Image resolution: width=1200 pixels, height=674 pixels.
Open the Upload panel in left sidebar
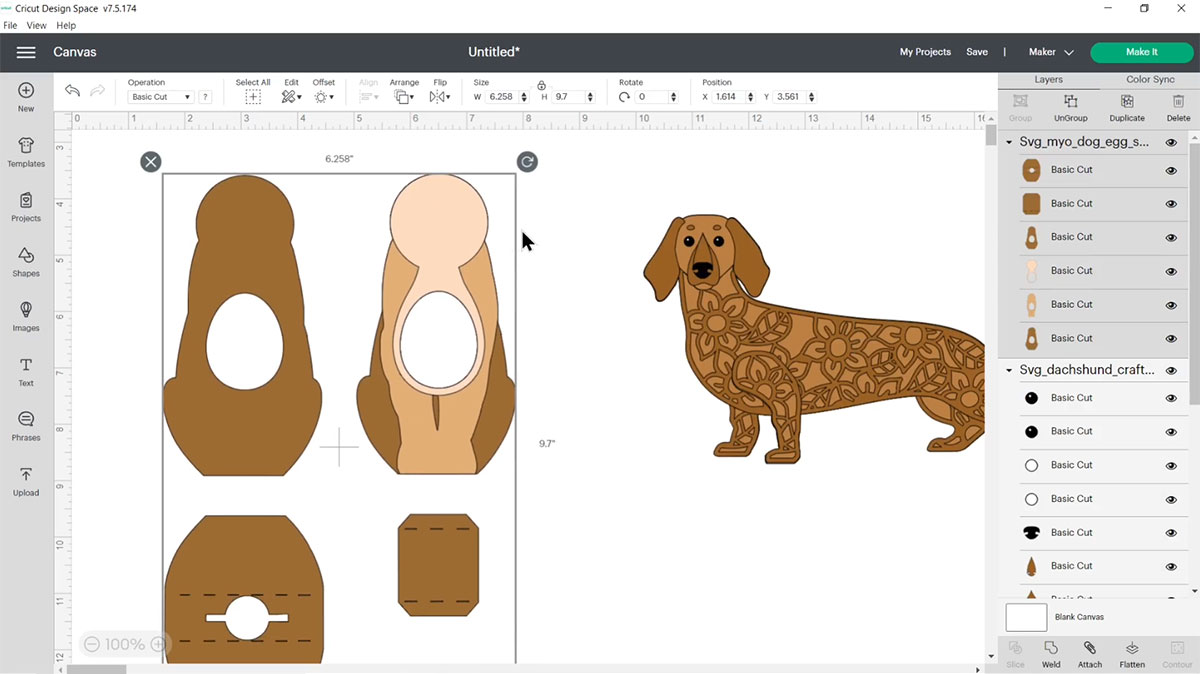[26, 480]
